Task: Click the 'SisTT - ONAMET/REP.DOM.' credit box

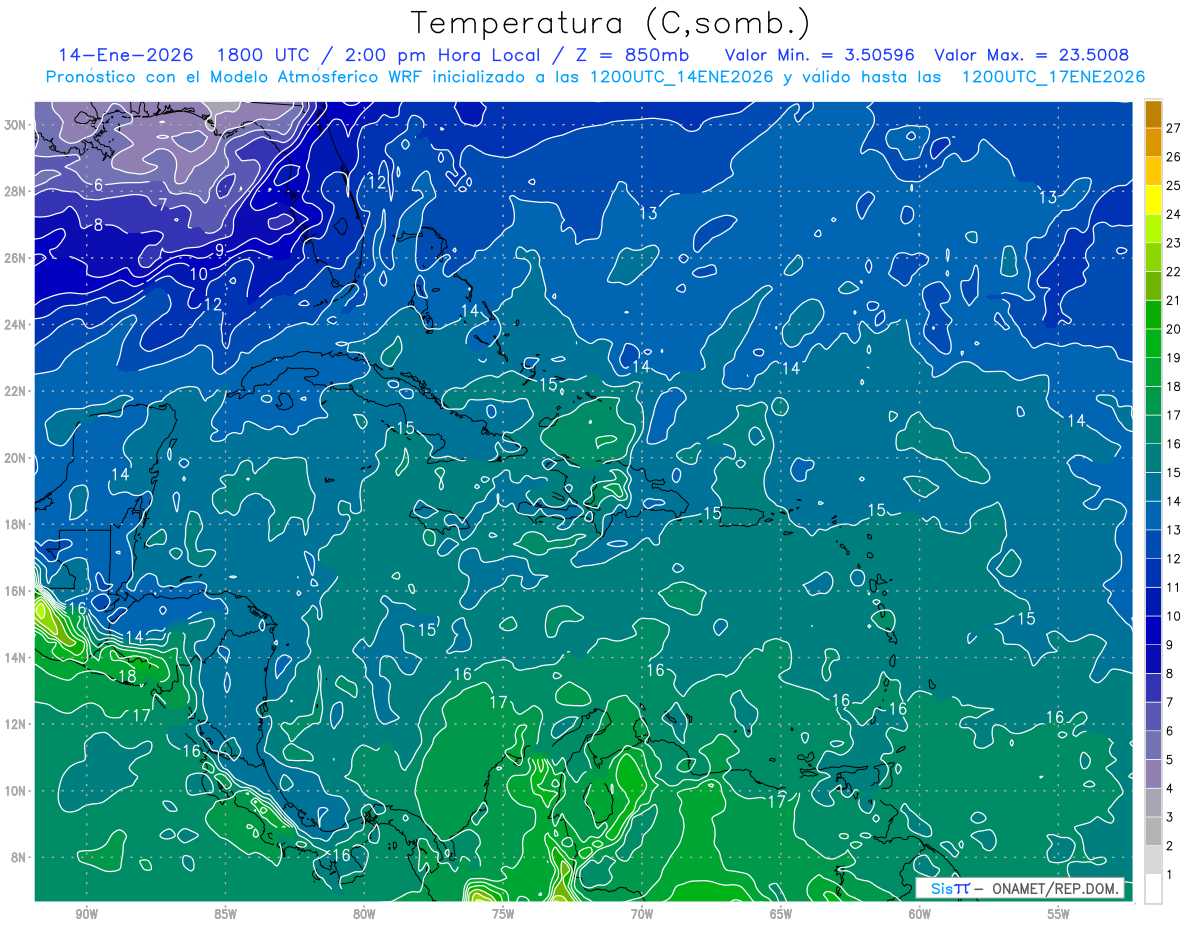Action: point(1019,888)
